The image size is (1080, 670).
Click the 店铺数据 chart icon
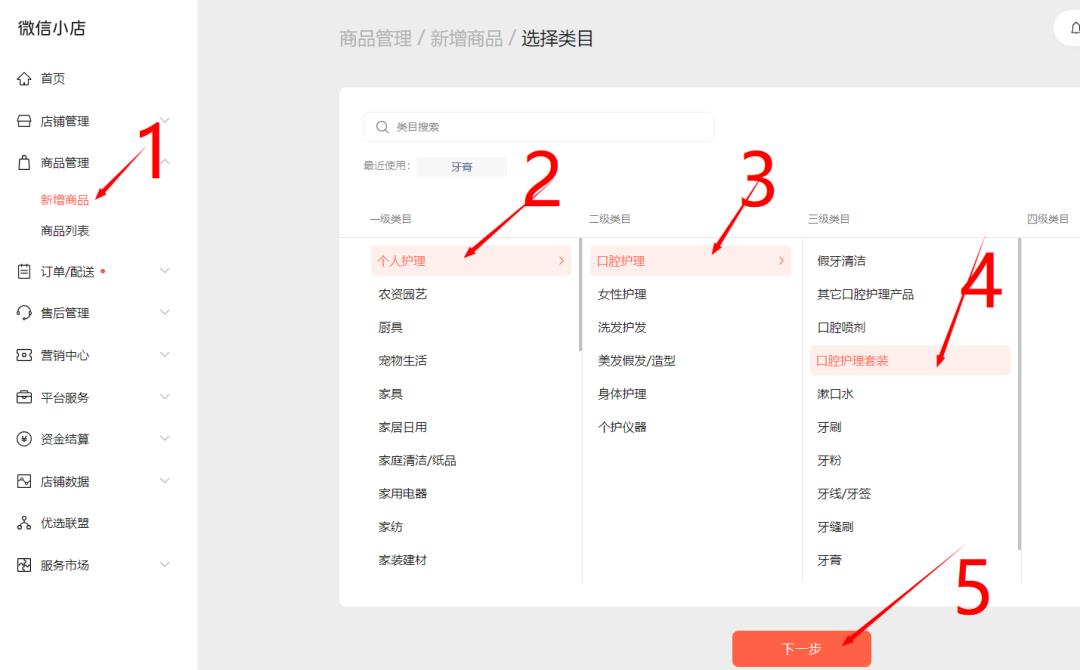click(24, 481)
